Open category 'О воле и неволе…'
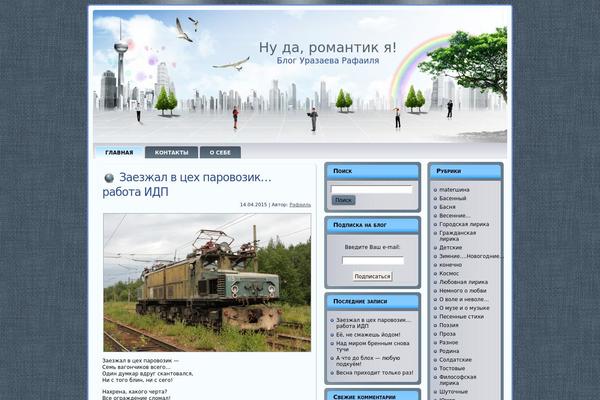This screenshot has height=400, width=600. [463, 299]
